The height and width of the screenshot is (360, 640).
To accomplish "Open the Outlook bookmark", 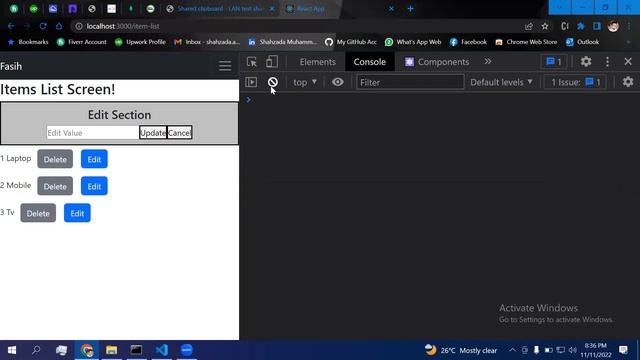I will pos(582,42).
